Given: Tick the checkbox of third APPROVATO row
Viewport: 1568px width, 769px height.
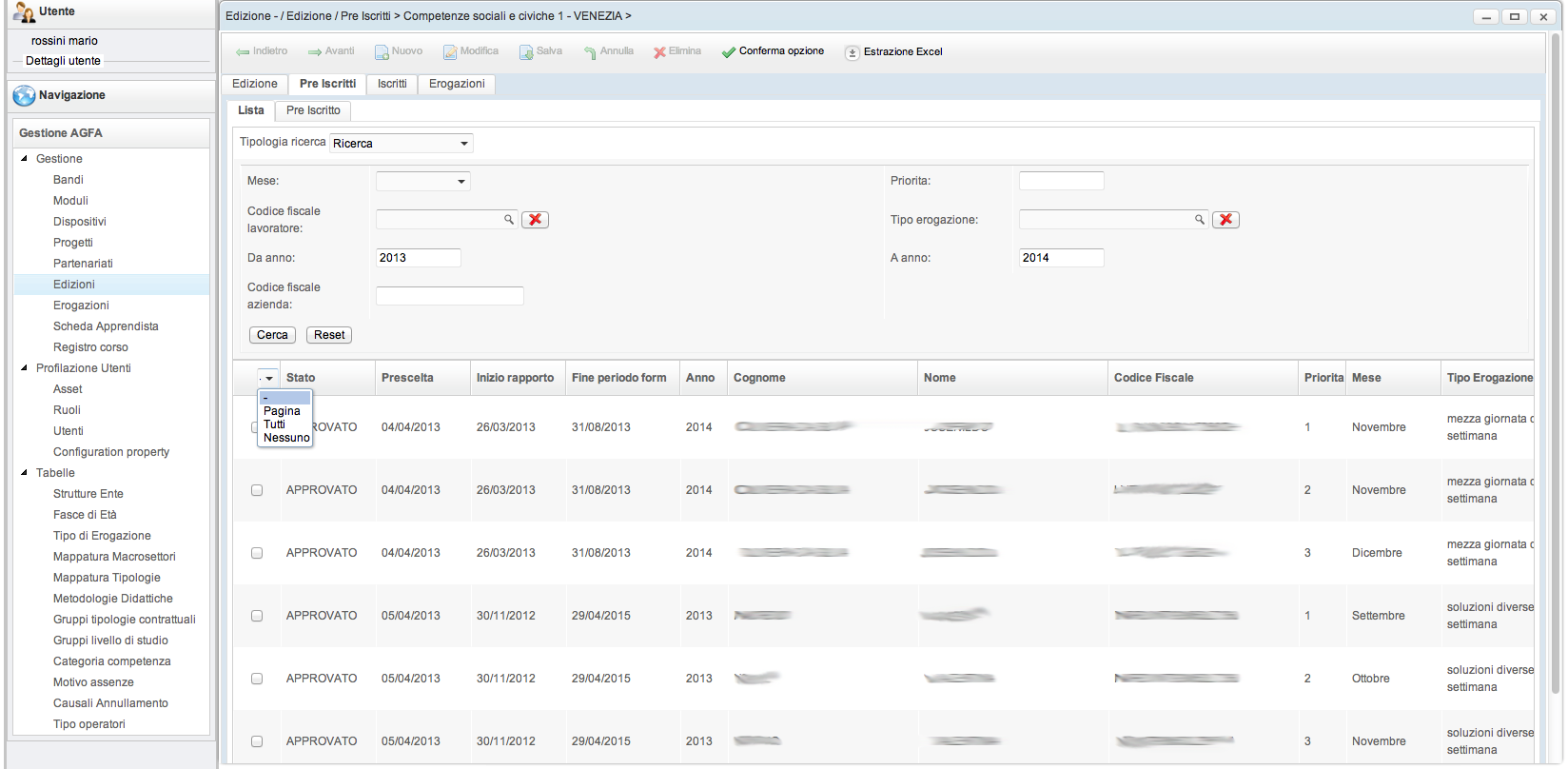Looking at the screenshot, I should (x=257, y=553).
